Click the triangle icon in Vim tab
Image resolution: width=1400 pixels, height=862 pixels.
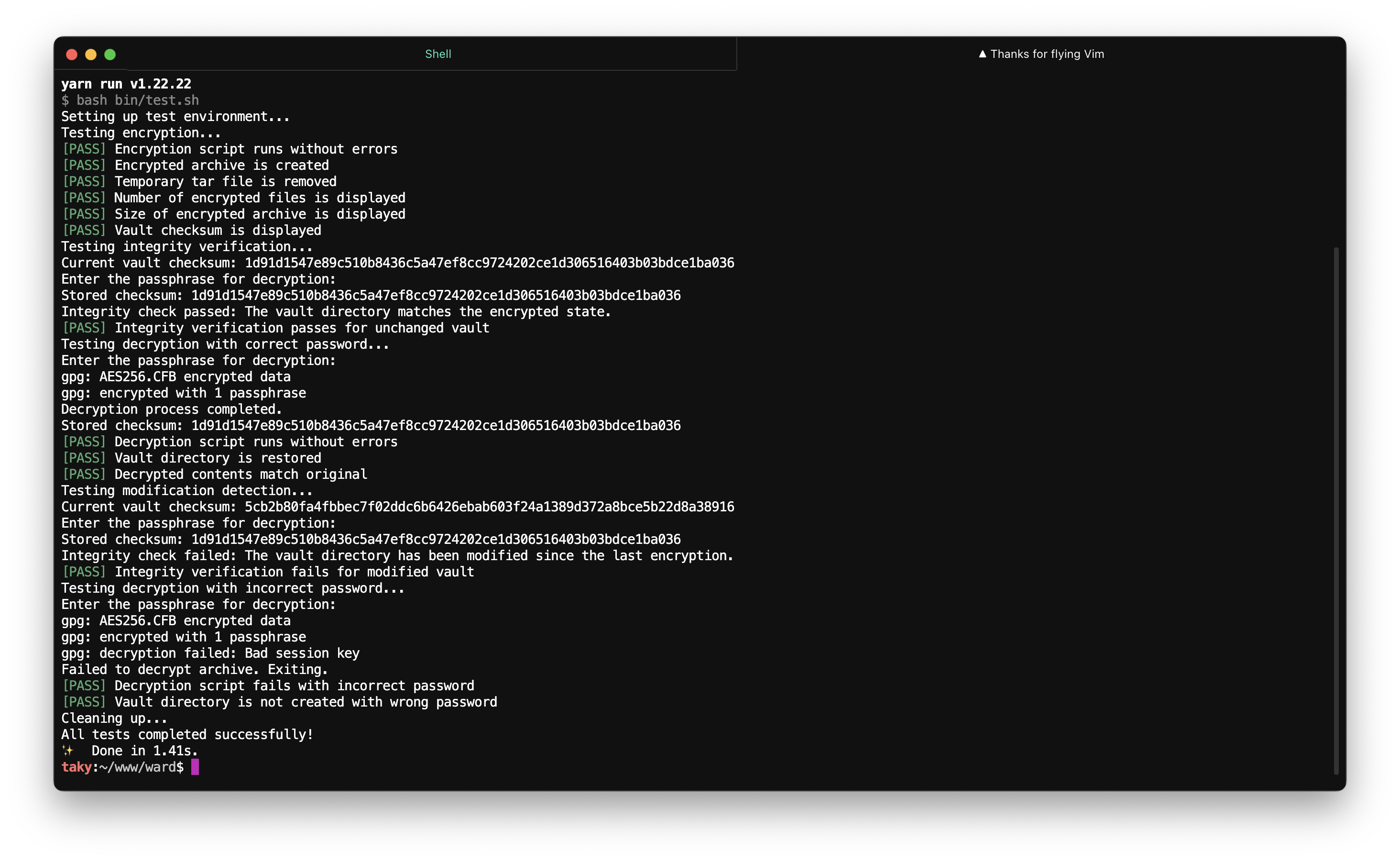click(982, 54)
